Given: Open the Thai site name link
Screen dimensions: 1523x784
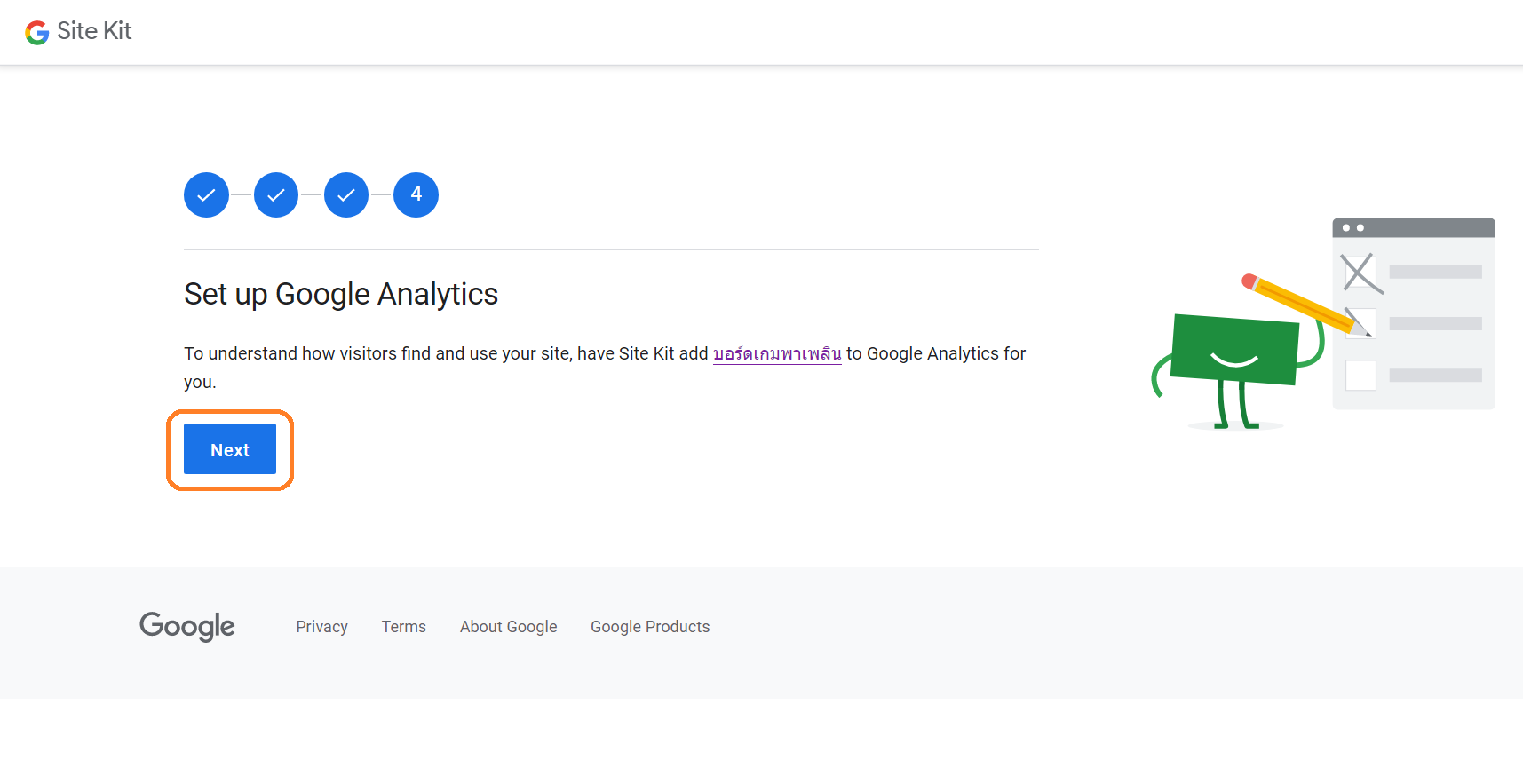Looking at the screenshot, I should tap(777, 354).
